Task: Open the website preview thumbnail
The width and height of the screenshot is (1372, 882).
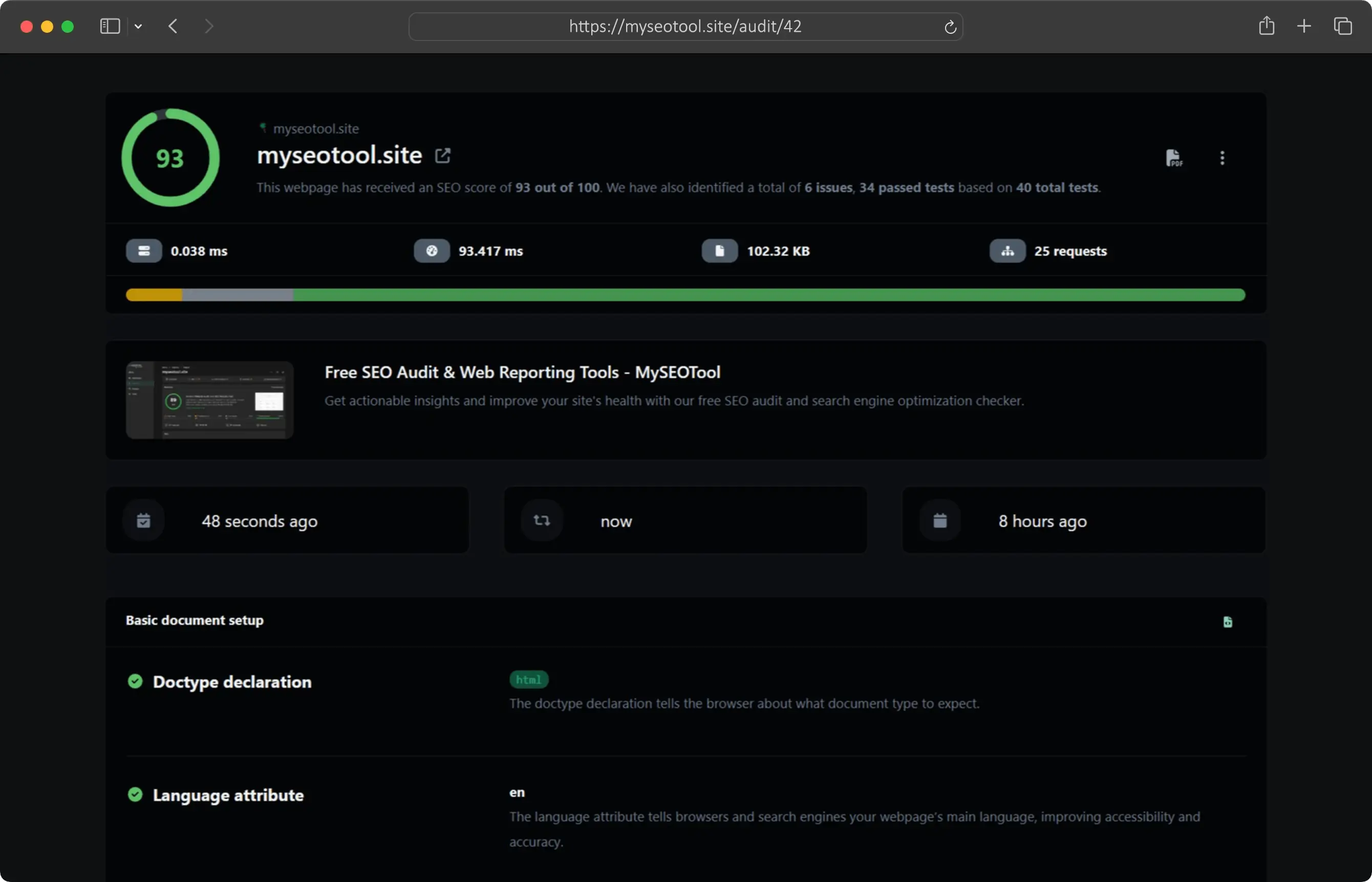Action: [x=209, y=400]
